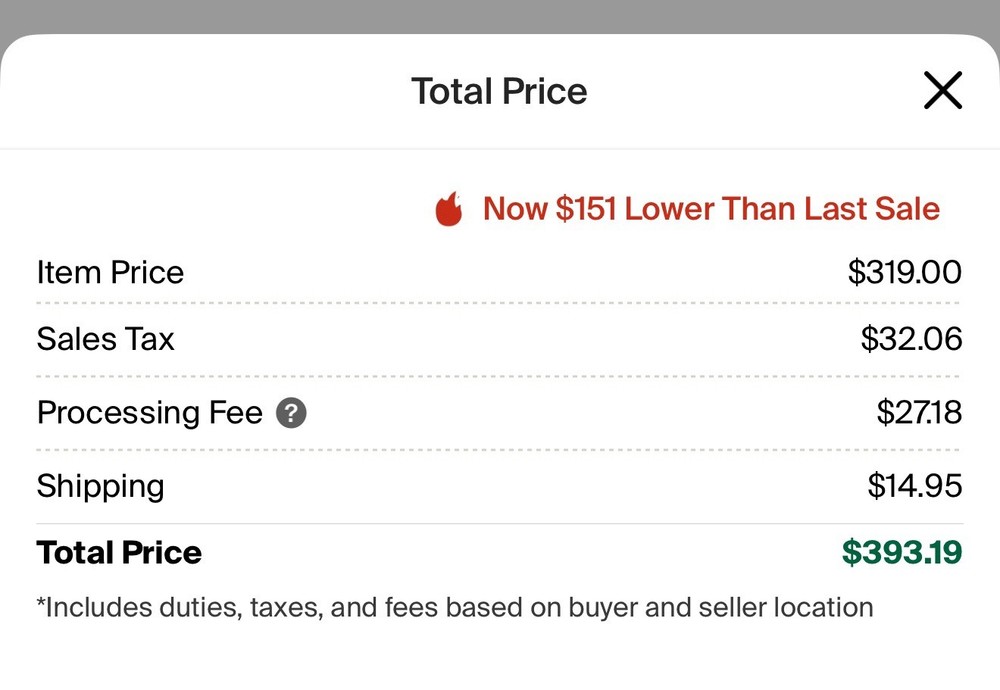Click the green $393.19 total amount
Viewport: 1000px width, 690px height.
click(x=901, y=552)
